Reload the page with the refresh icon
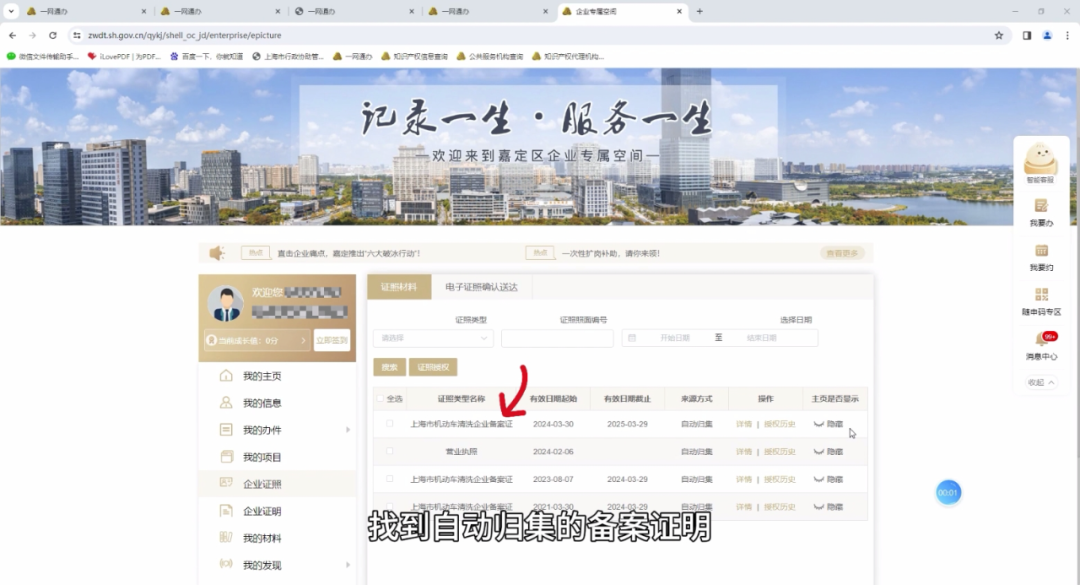 (x=53, y=35)
